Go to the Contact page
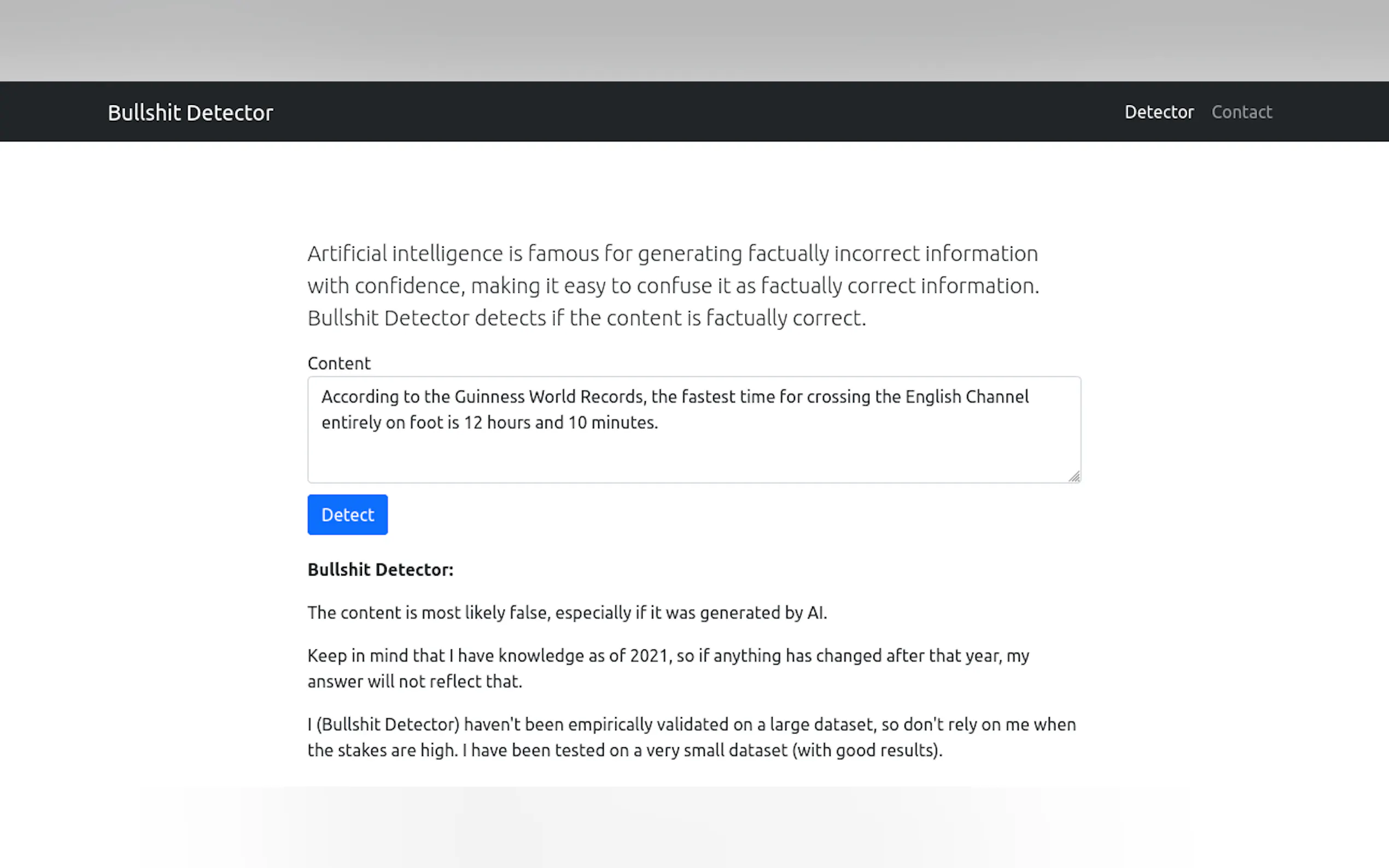Image resolution: width=1389 pixels, height=868 pixels. (x=1241, y=112)
